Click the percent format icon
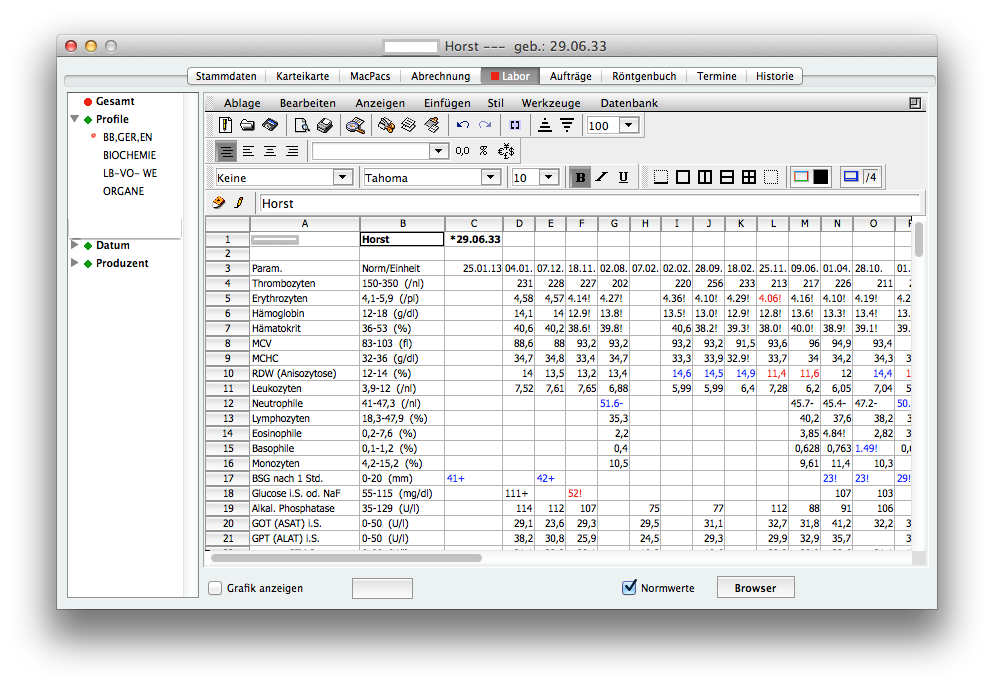This screenshot has height=688, width=994. tap(483, 151)
